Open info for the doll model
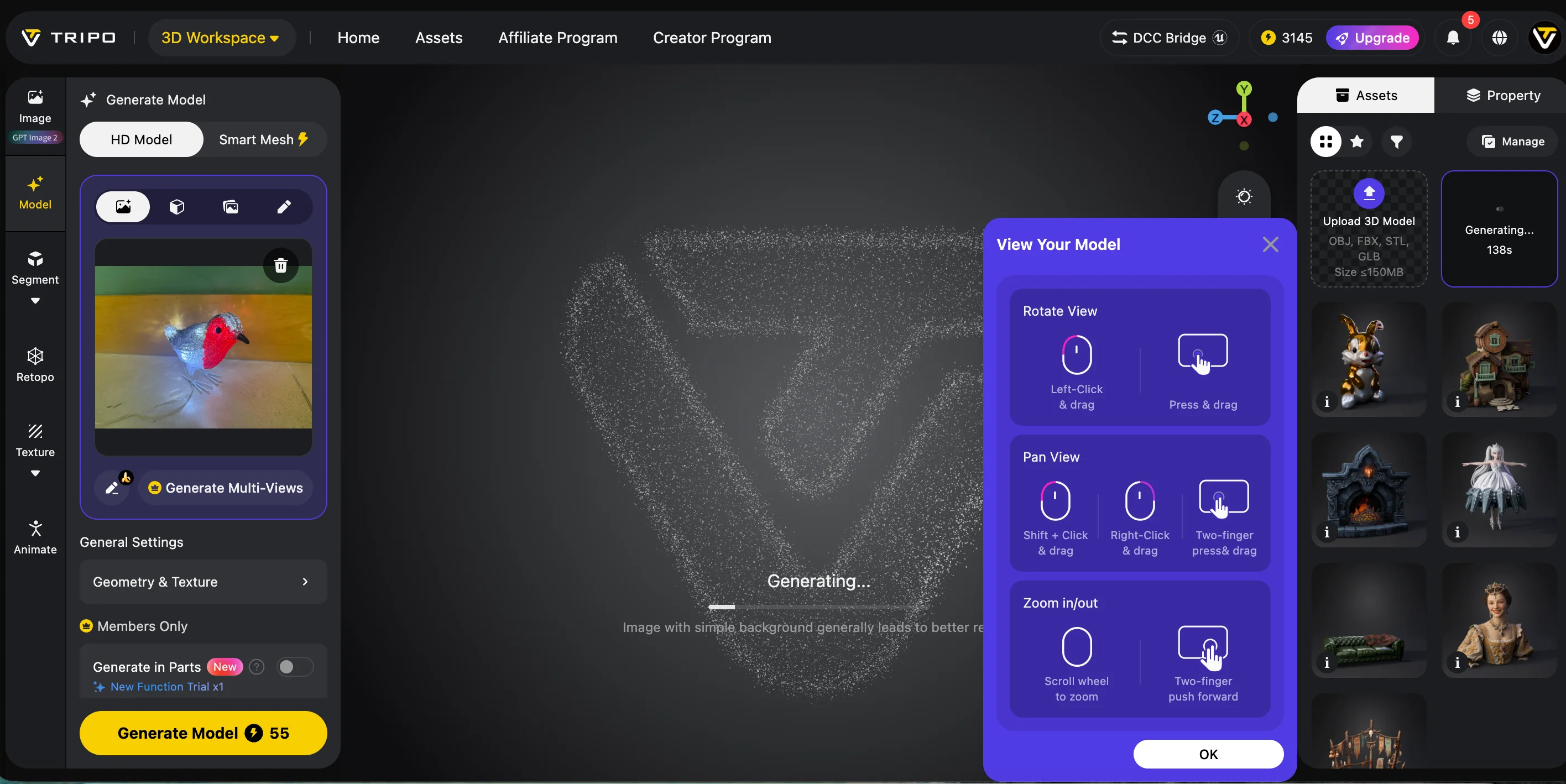Screen dimensions: 1566x784 pyautogui.click(x=1457, y=532)
